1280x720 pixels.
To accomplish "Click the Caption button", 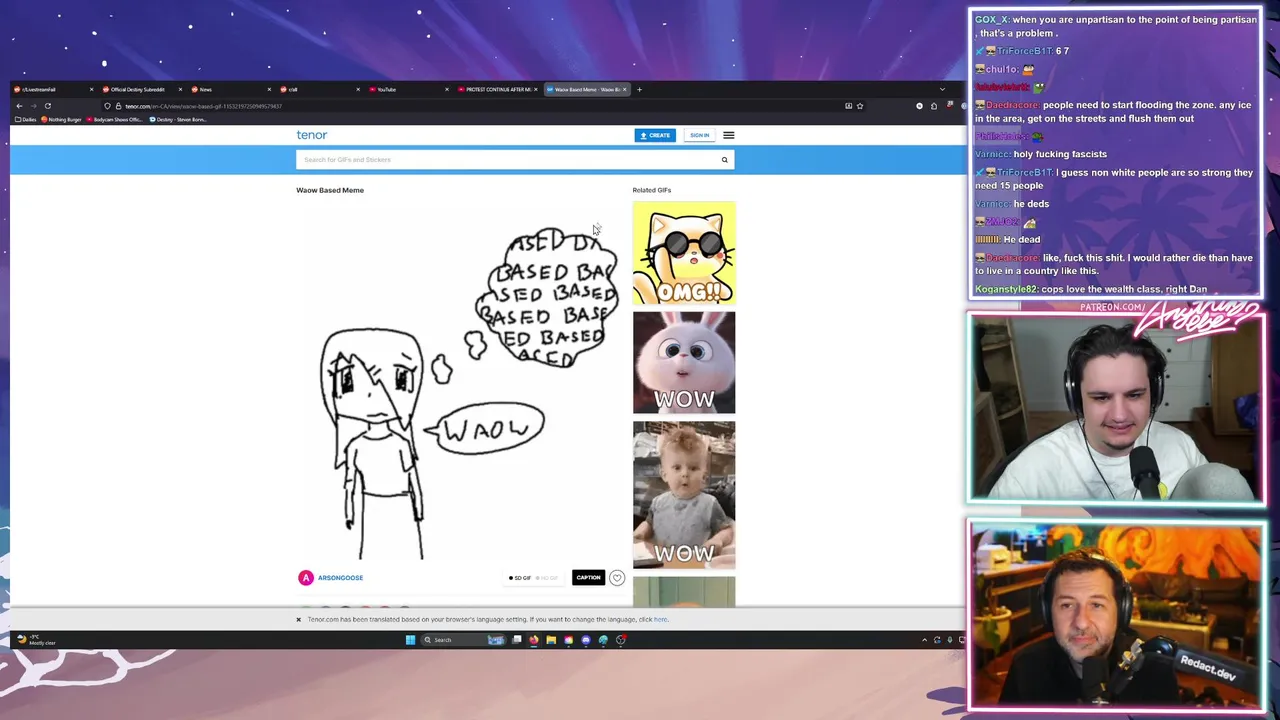I will pyautogui.click(x=588, y=578).
